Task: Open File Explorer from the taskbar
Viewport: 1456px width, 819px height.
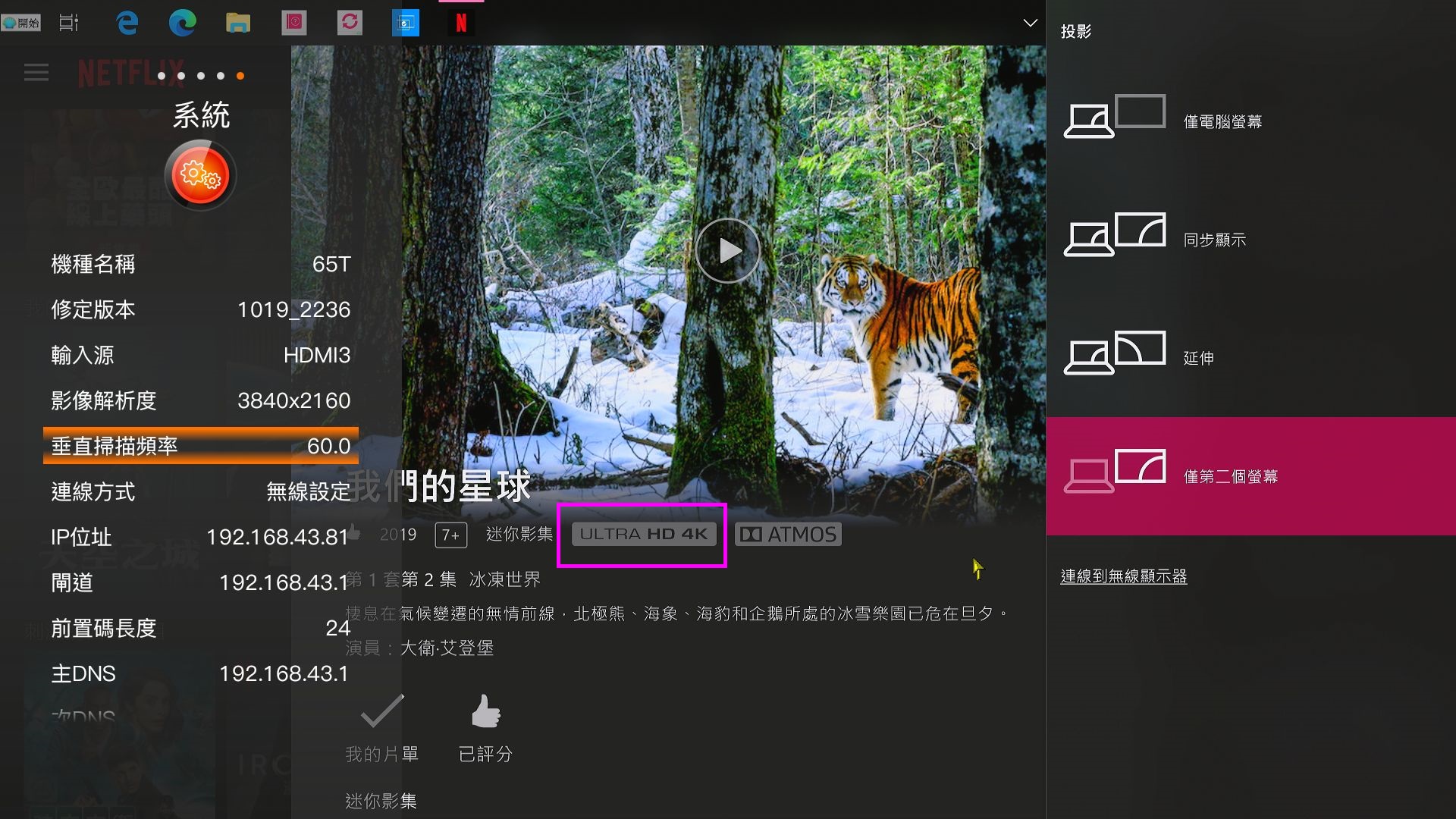Action: [238, 23]
